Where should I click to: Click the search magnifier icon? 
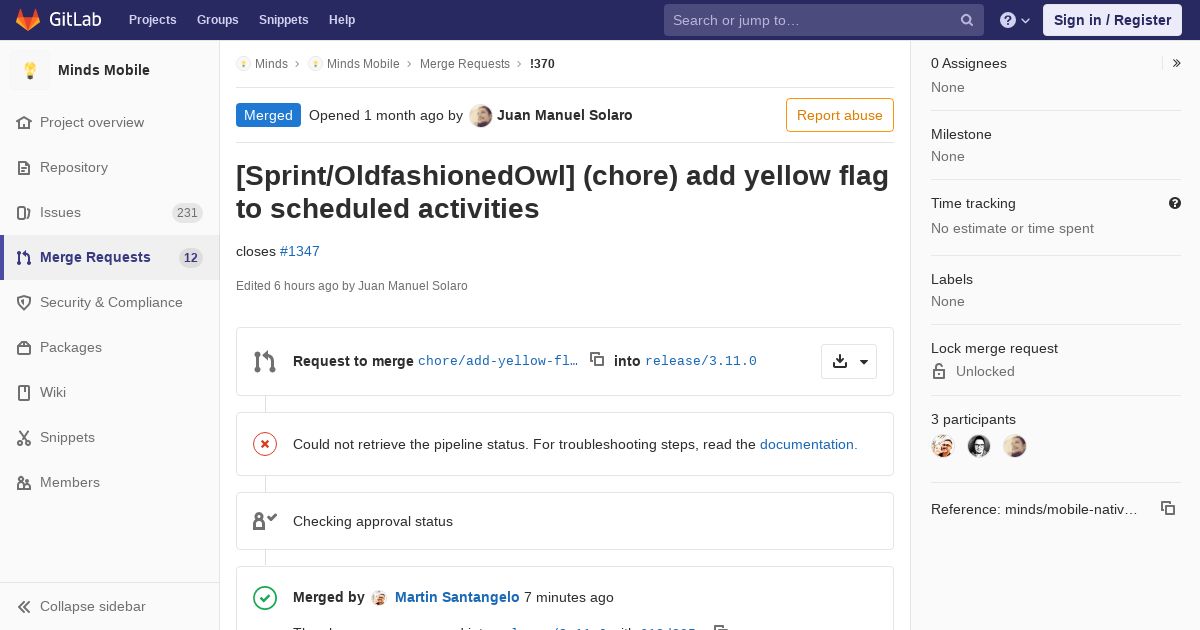pos(967,20)
